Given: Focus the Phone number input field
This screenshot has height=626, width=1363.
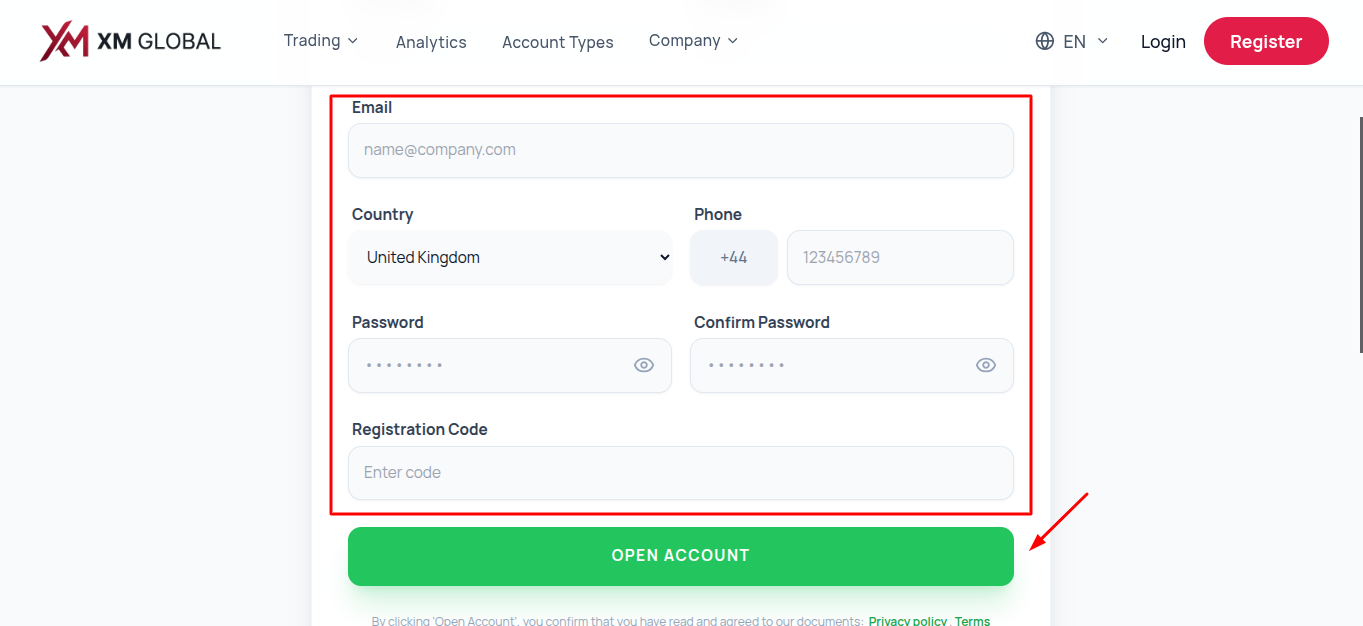Looking at the screenshot, I should (x=900, y=258).
